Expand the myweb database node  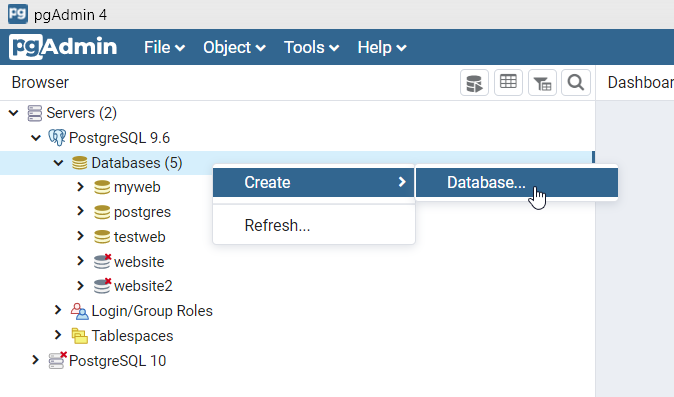pyautogui.click(x=80, y=187)
